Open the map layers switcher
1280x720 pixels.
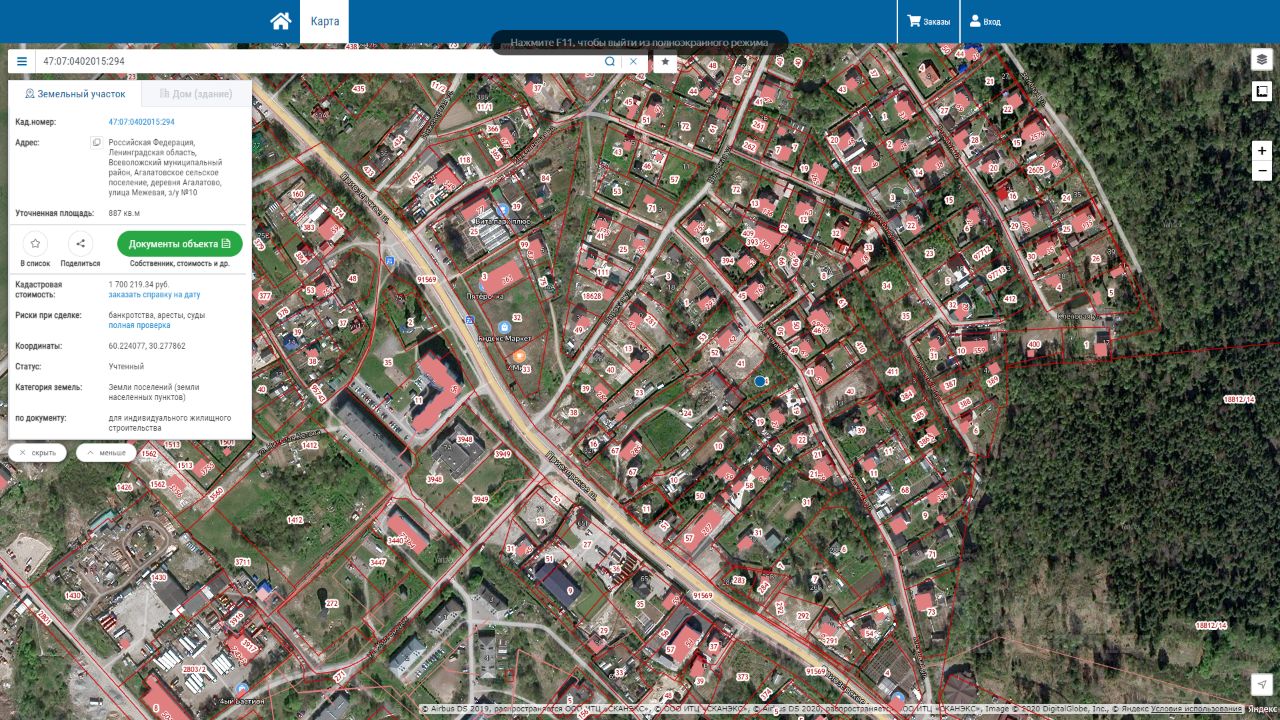pyautogui.click(x=1262, y=60)
